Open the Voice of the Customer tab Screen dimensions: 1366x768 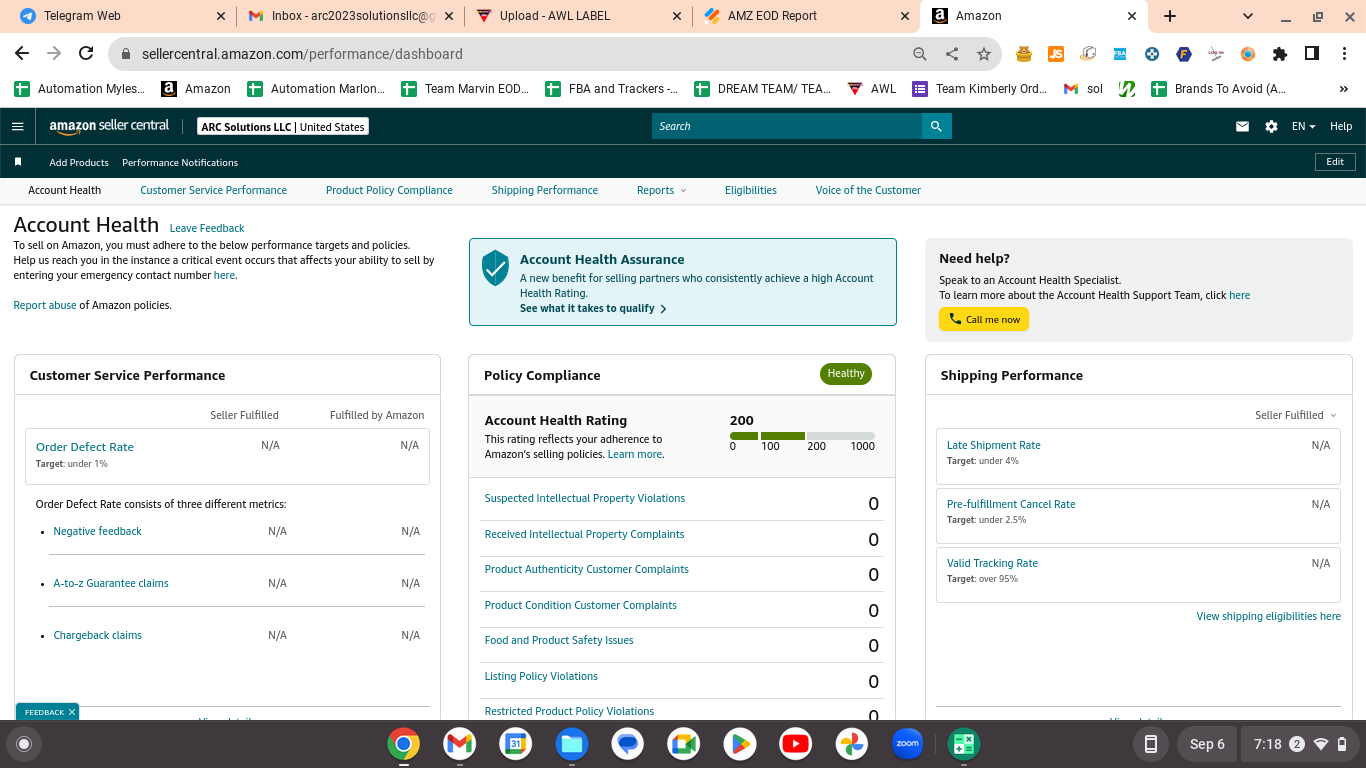coord(868,190)
